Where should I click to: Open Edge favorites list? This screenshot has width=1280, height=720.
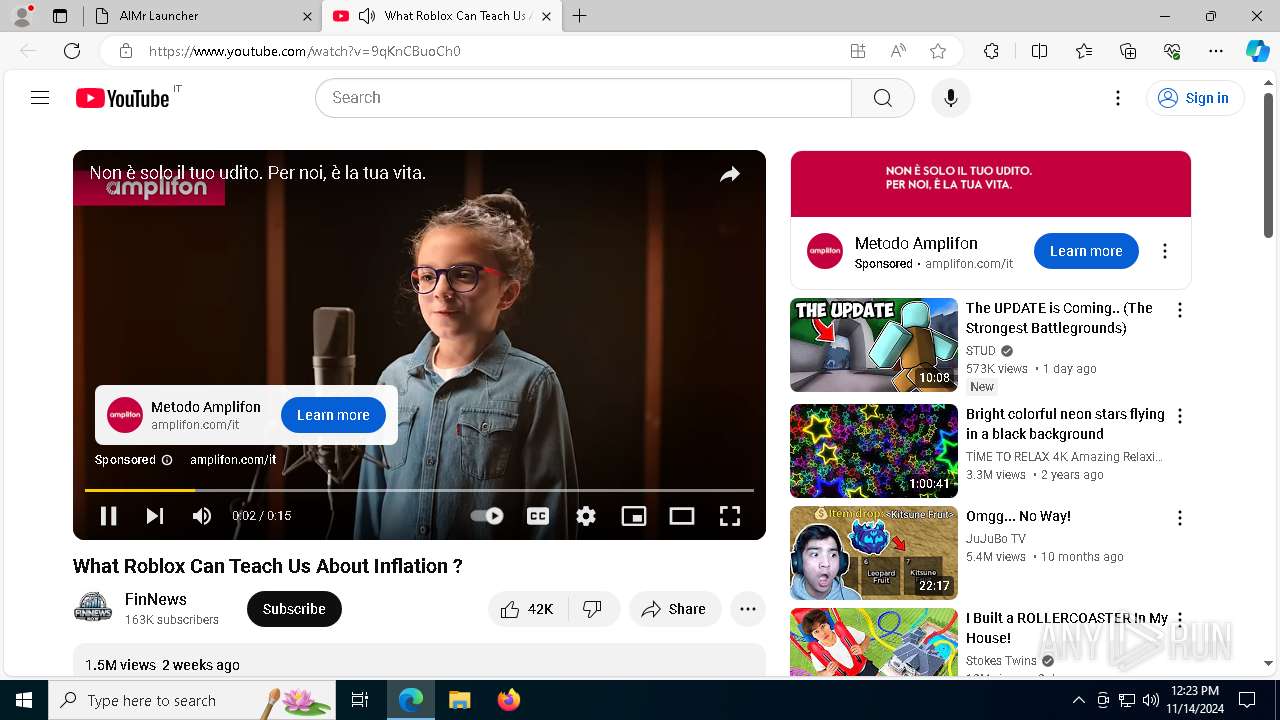1084,51
